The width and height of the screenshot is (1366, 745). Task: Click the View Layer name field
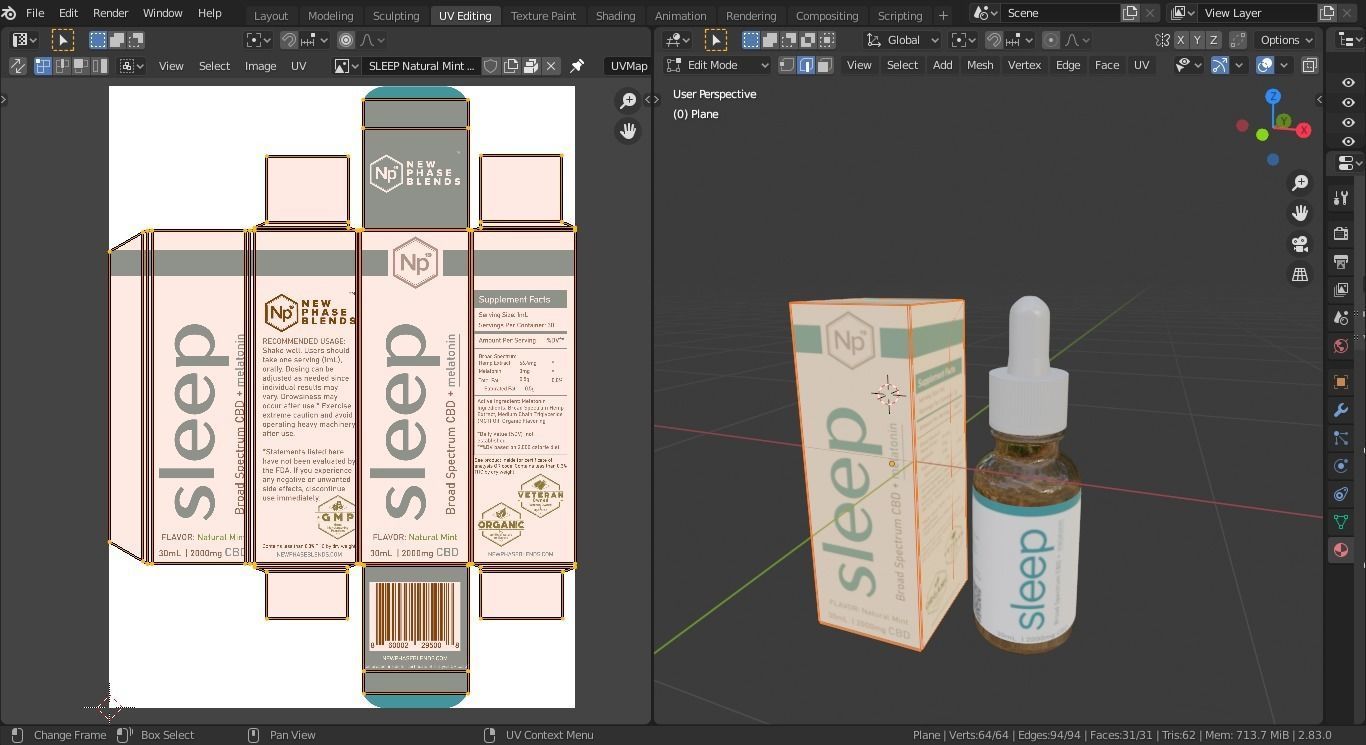1257,13
